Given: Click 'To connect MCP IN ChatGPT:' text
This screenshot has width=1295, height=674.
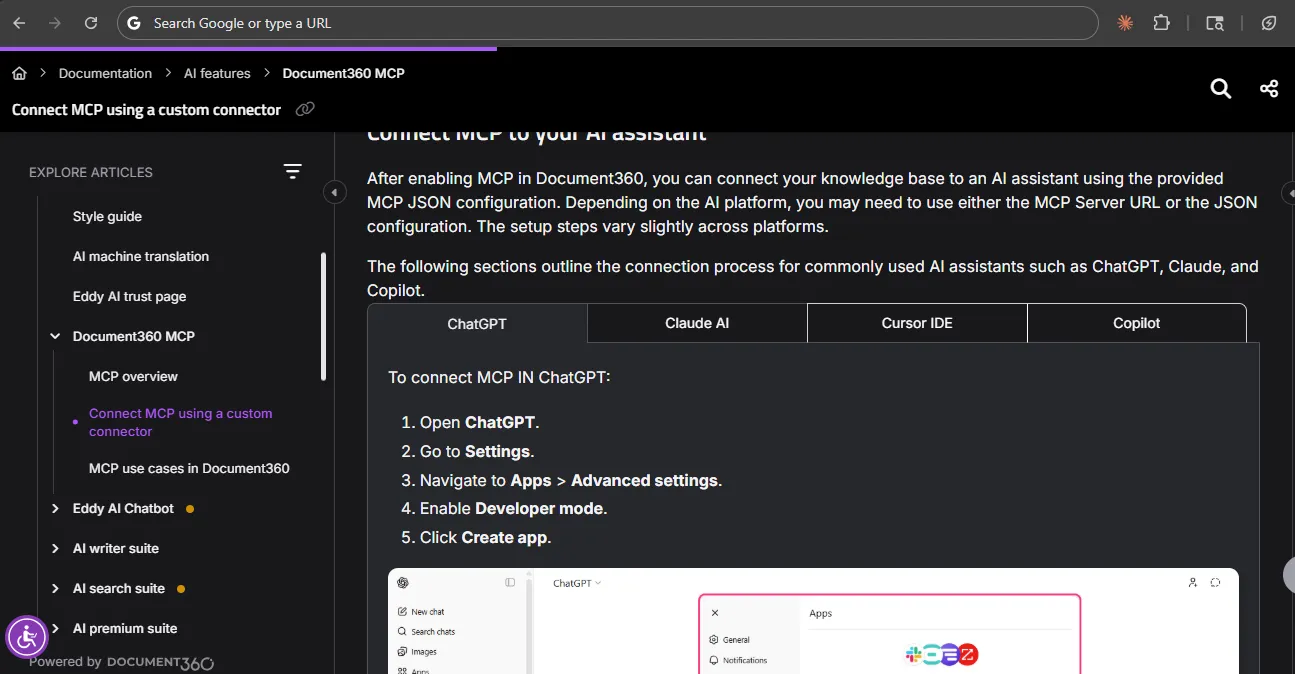Looking at the screenshot, I should pos(499,377).
